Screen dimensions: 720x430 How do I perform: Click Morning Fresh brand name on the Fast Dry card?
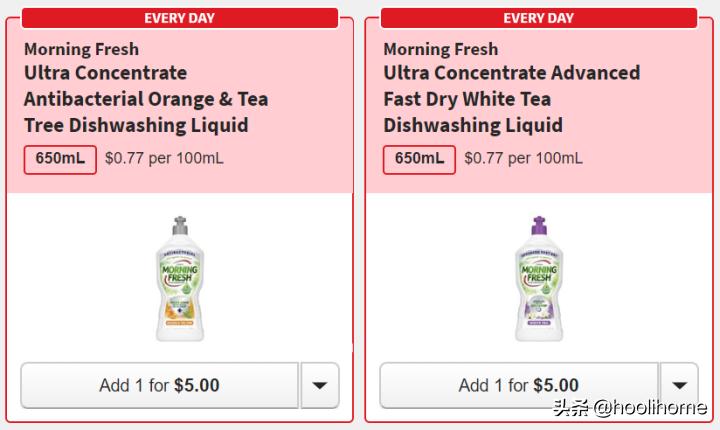click(441, 49)
